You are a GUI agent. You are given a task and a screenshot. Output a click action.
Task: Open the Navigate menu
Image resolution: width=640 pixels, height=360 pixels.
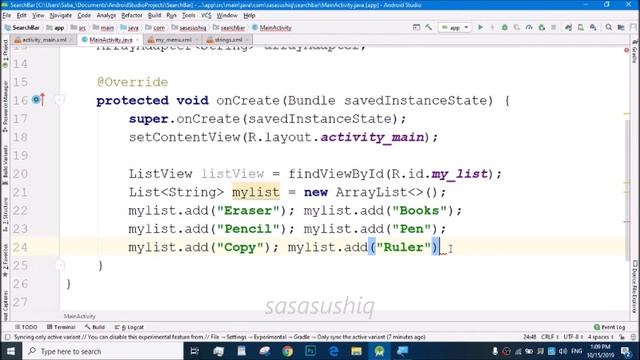[x=61, y=16]
